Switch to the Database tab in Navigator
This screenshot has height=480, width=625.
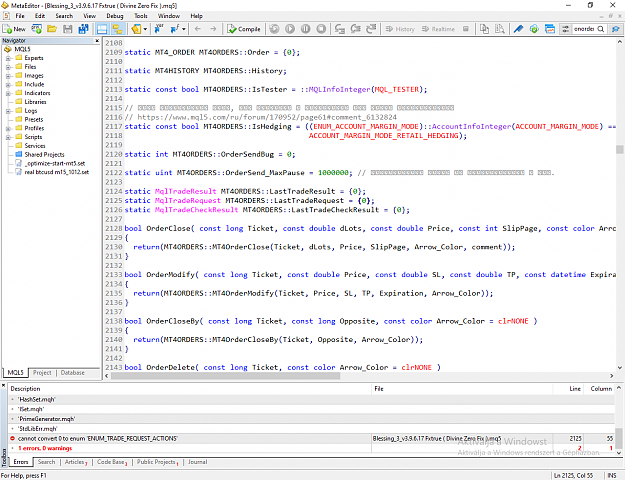[x=73, y=373]
